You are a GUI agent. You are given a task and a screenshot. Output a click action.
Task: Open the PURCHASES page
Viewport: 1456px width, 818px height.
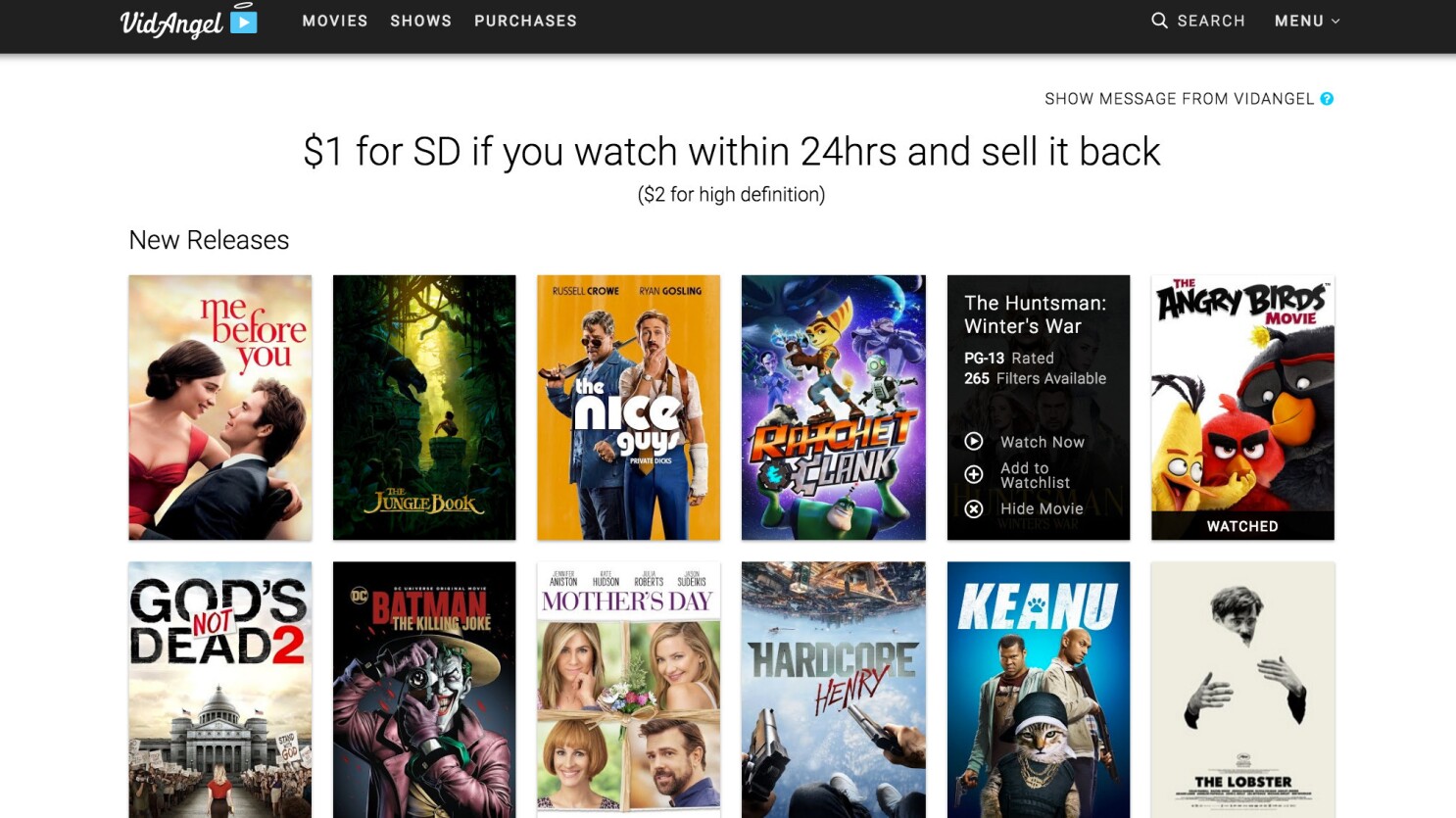525,21
